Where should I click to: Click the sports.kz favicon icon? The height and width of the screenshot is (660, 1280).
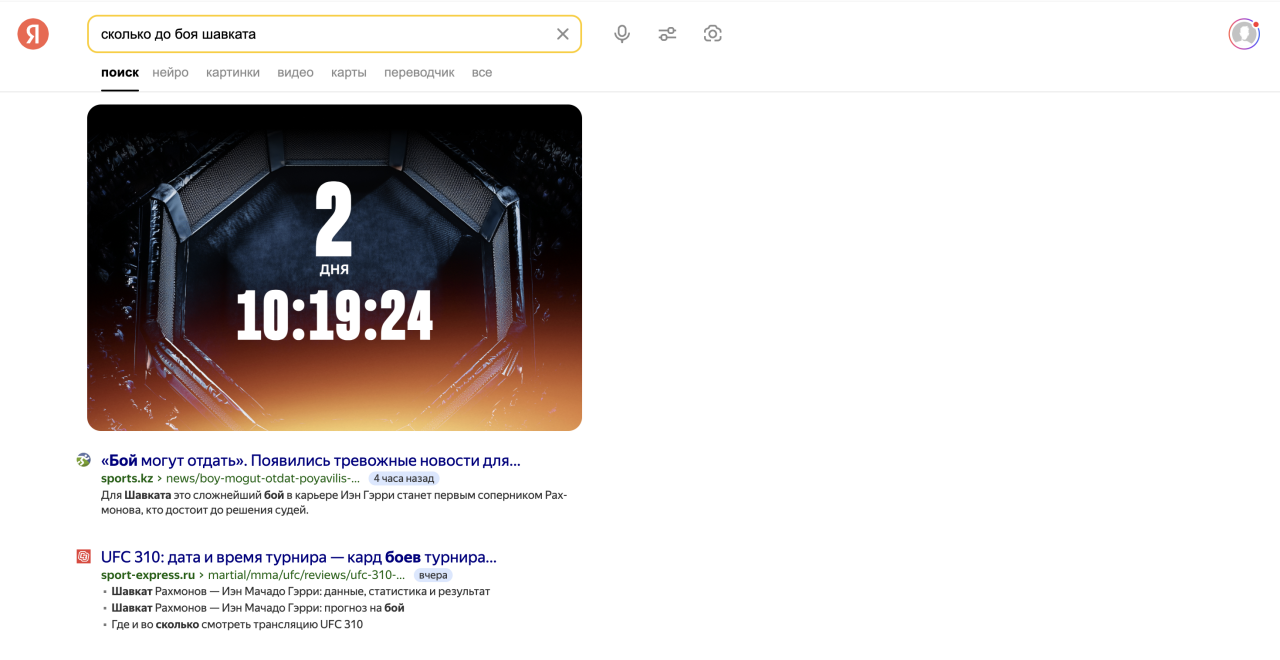(84, 460)
